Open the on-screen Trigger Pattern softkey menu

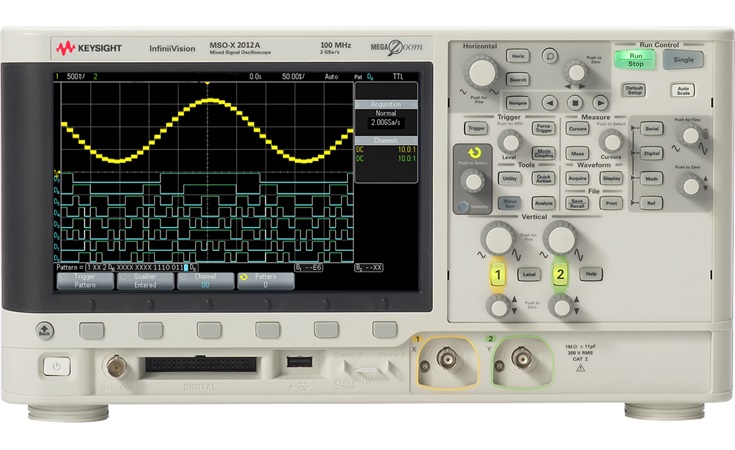point(85,281)
